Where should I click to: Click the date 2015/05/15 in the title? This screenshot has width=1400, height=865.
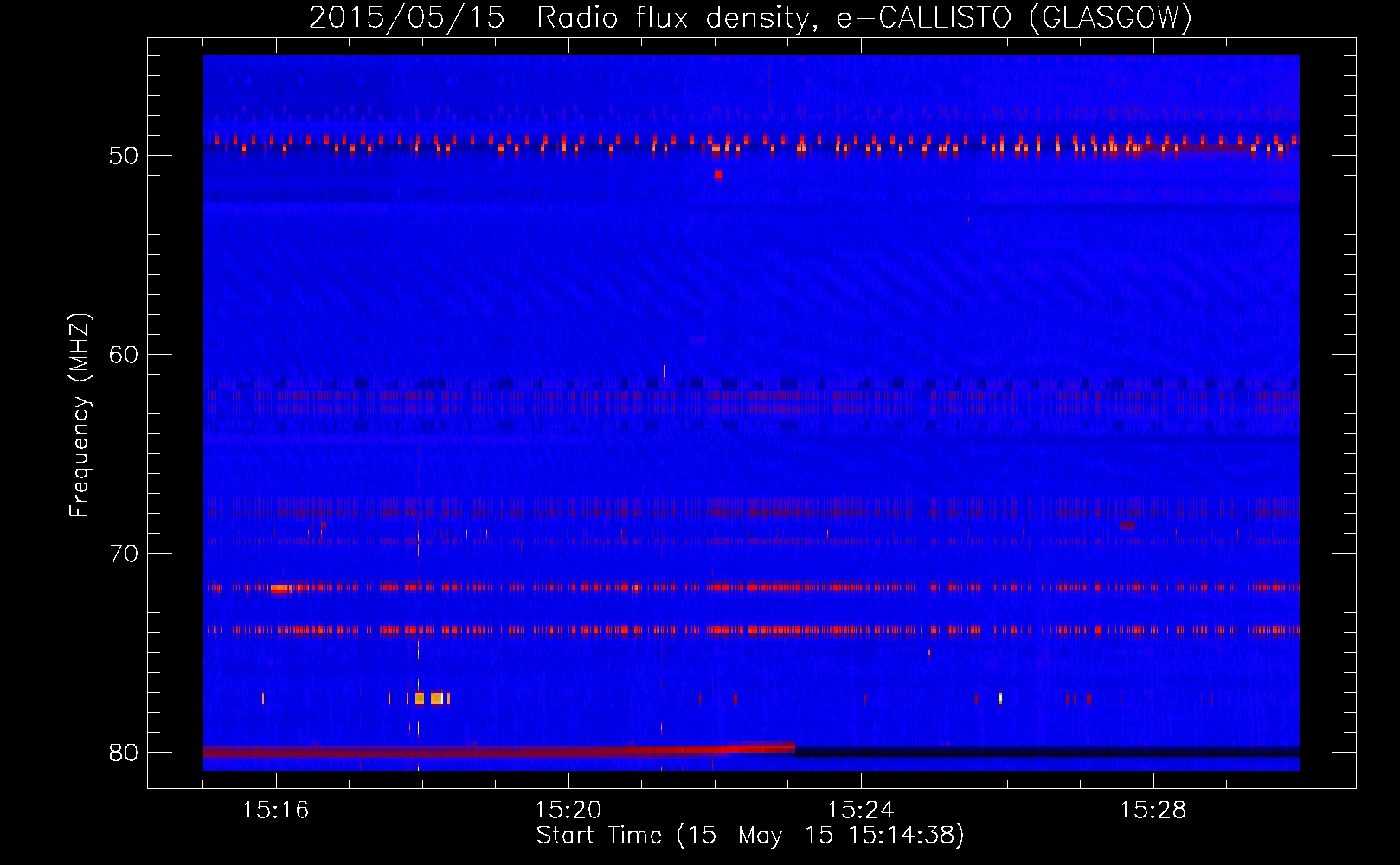(407, 17)
